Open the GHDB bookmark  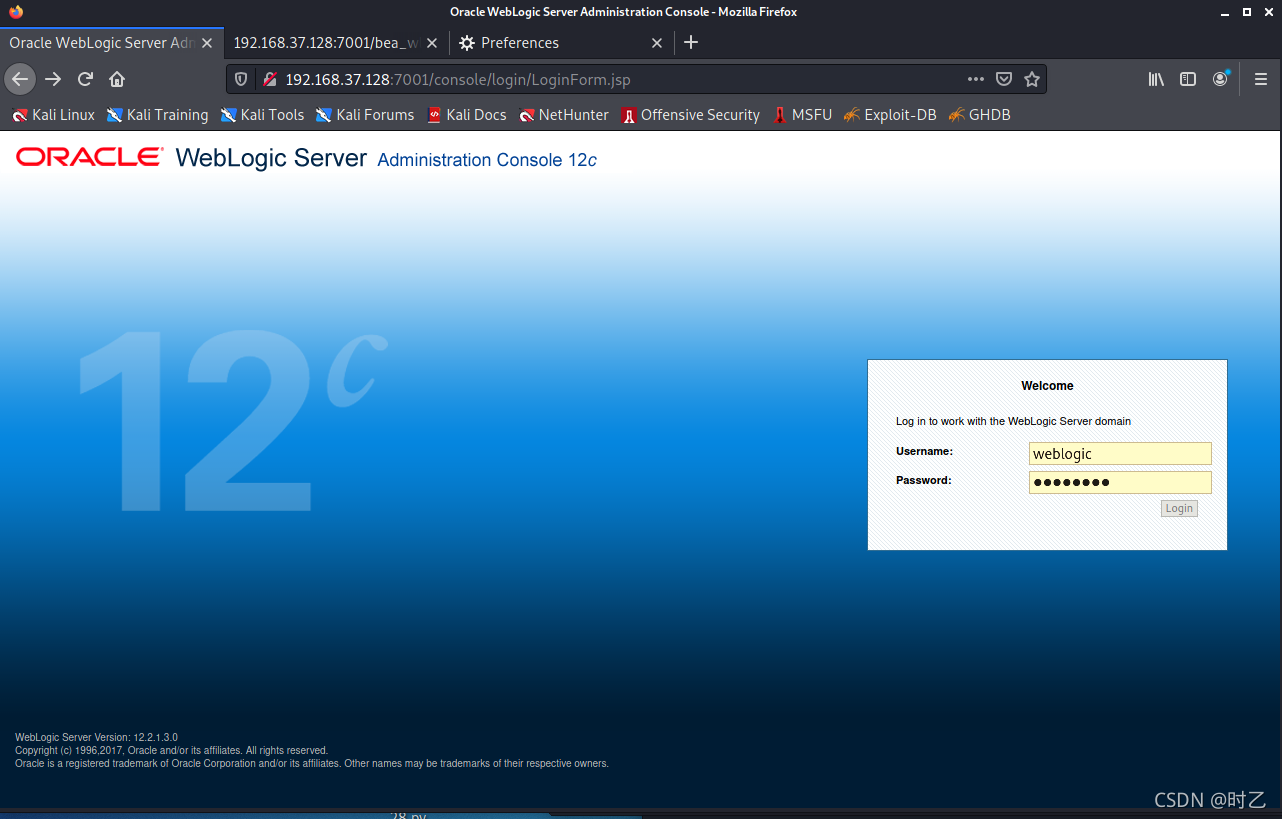(x=979, y=115)
